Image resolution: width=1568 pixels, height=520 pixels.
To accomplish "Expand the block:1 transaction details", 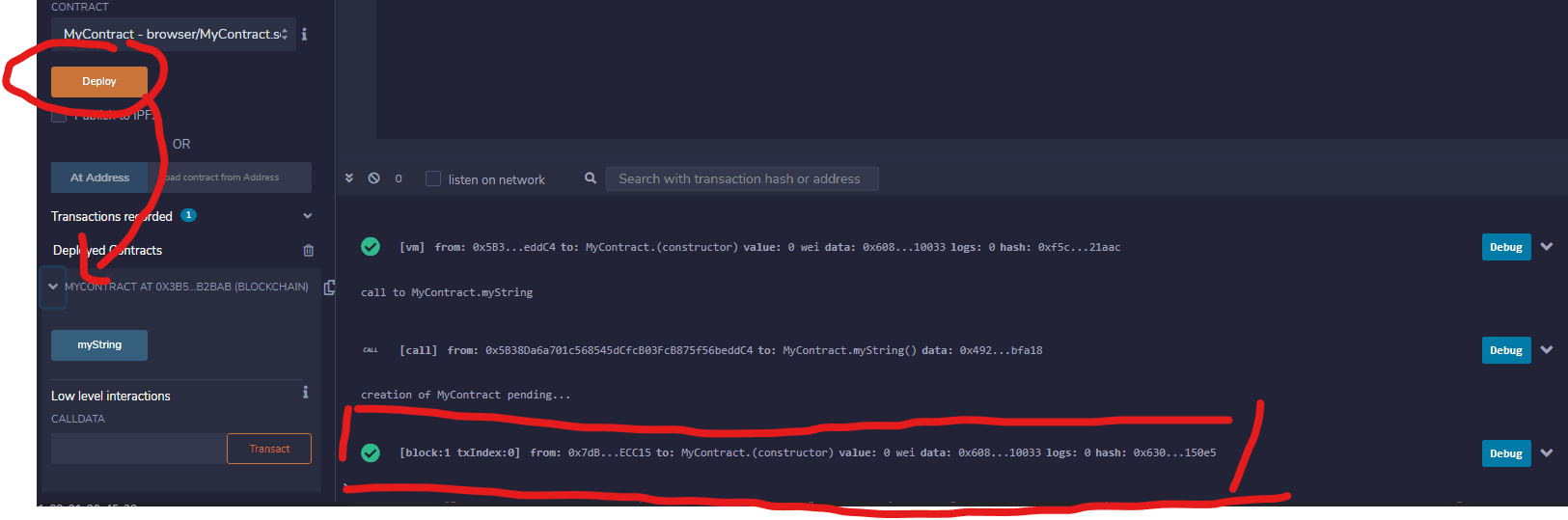I will [x=1547, y=453].
